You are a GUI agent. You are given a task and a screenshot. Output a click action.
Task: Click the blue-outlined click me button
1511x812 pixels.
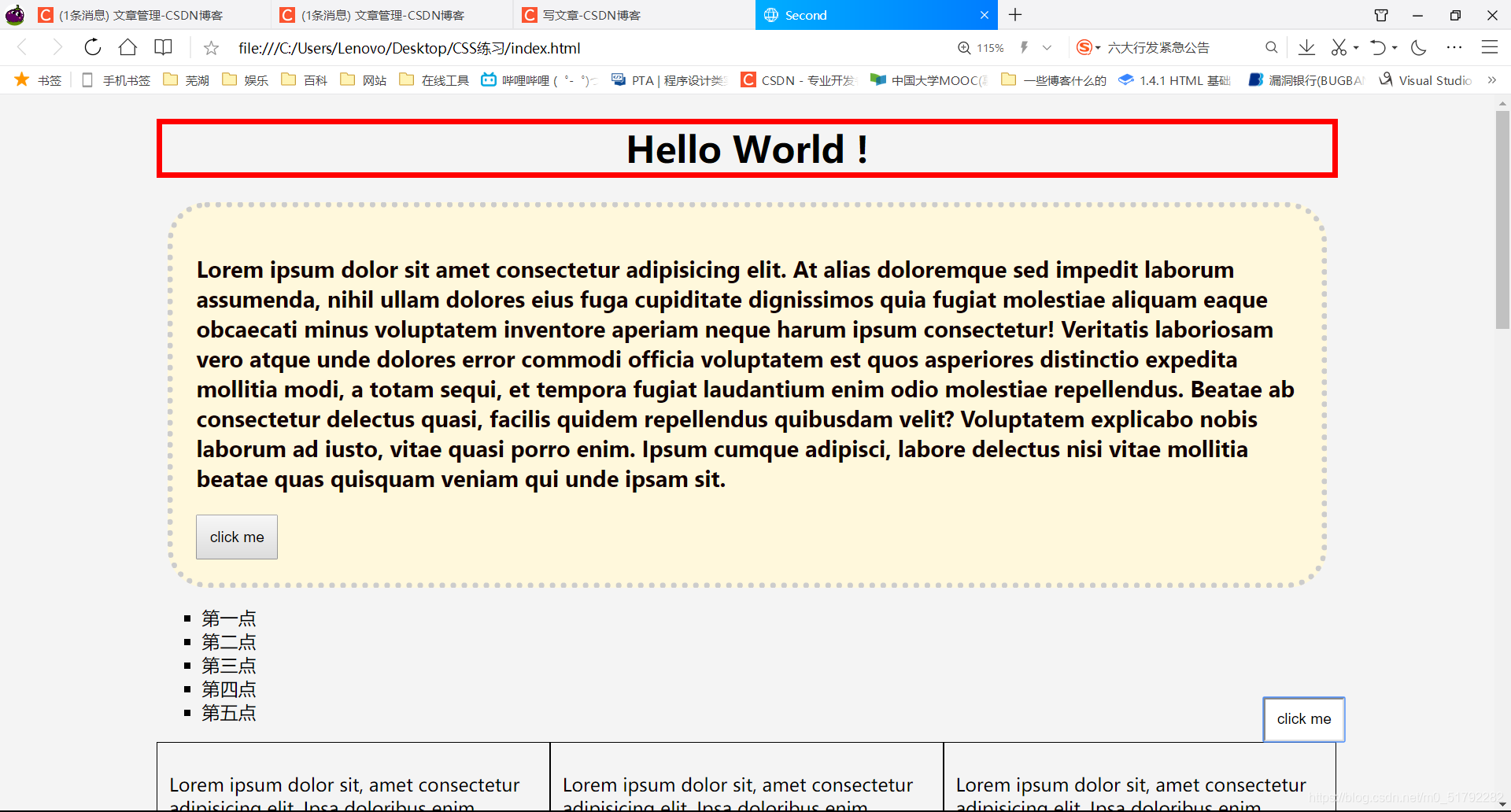point(1304,719)
